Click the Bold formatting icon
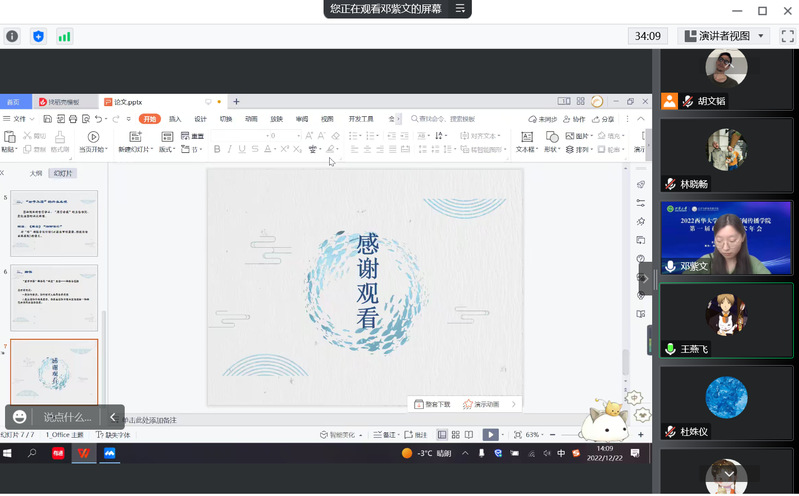 tap(217, 149)
